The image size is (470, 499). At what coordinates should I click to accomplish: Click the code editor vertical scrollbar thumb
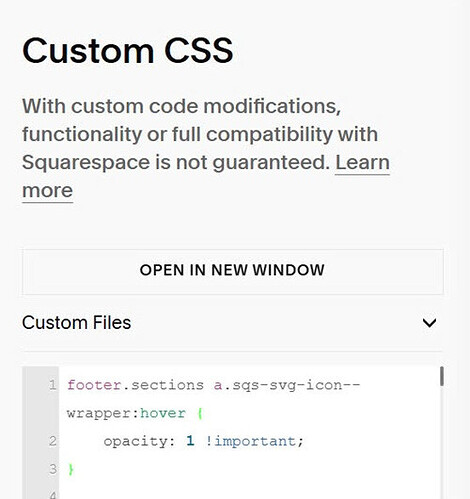coord(442,376)
